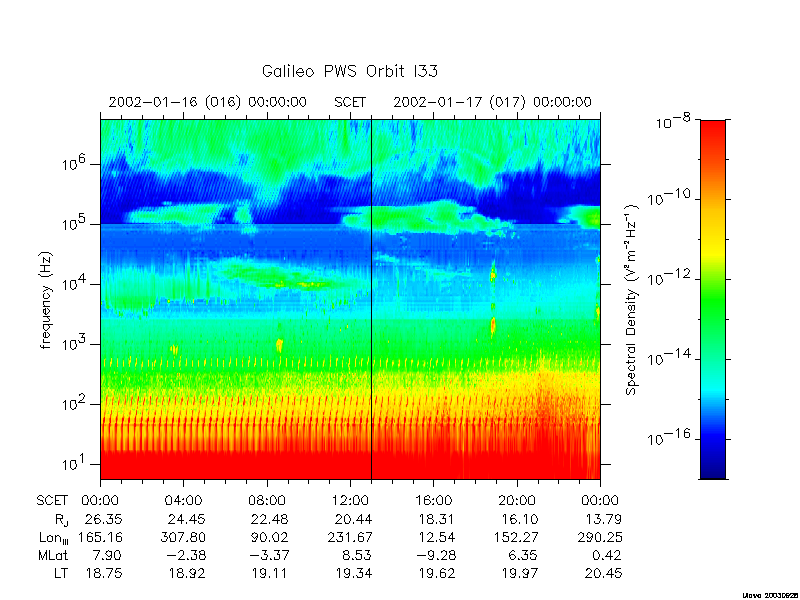Viewport: 800px width, 600px height.
Task: Click the longitude value 231.67
Action: (350, 537)
